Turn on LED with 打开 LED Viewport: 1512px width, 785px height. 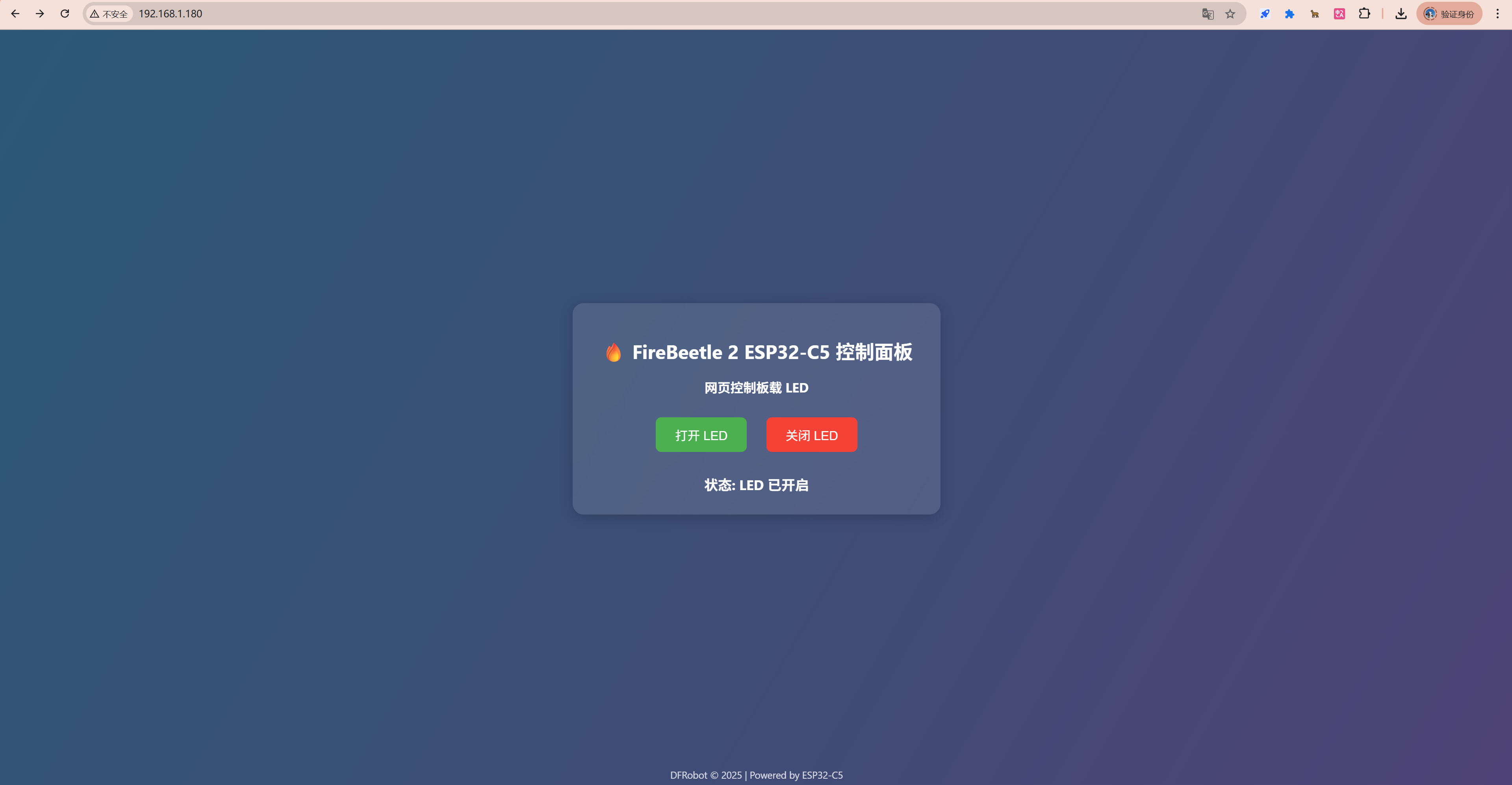701,435
